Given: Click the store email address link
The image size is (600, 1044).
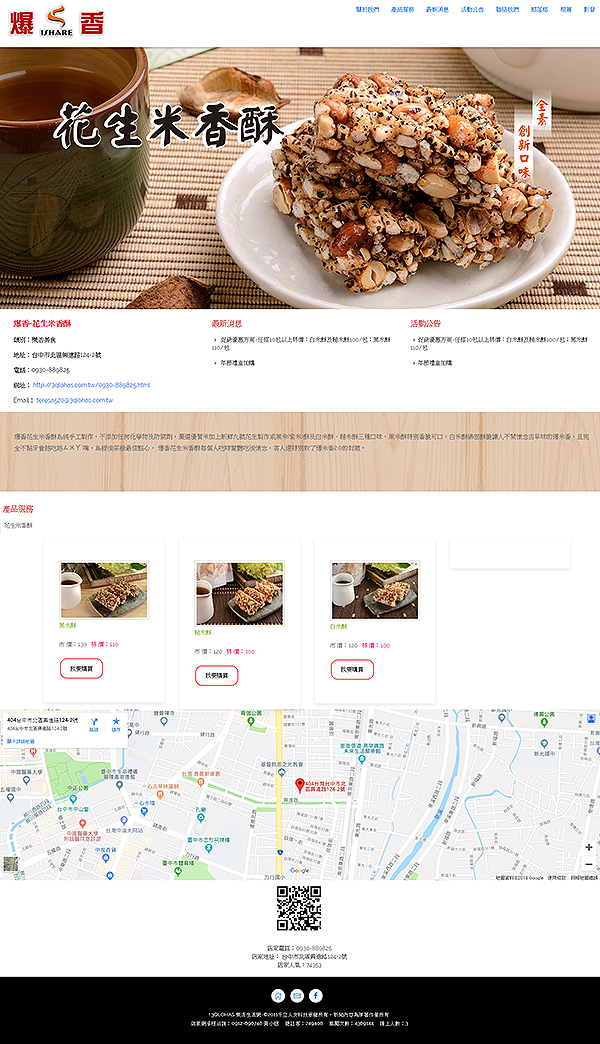Looking at the screenshot, I should coord(75,400).
